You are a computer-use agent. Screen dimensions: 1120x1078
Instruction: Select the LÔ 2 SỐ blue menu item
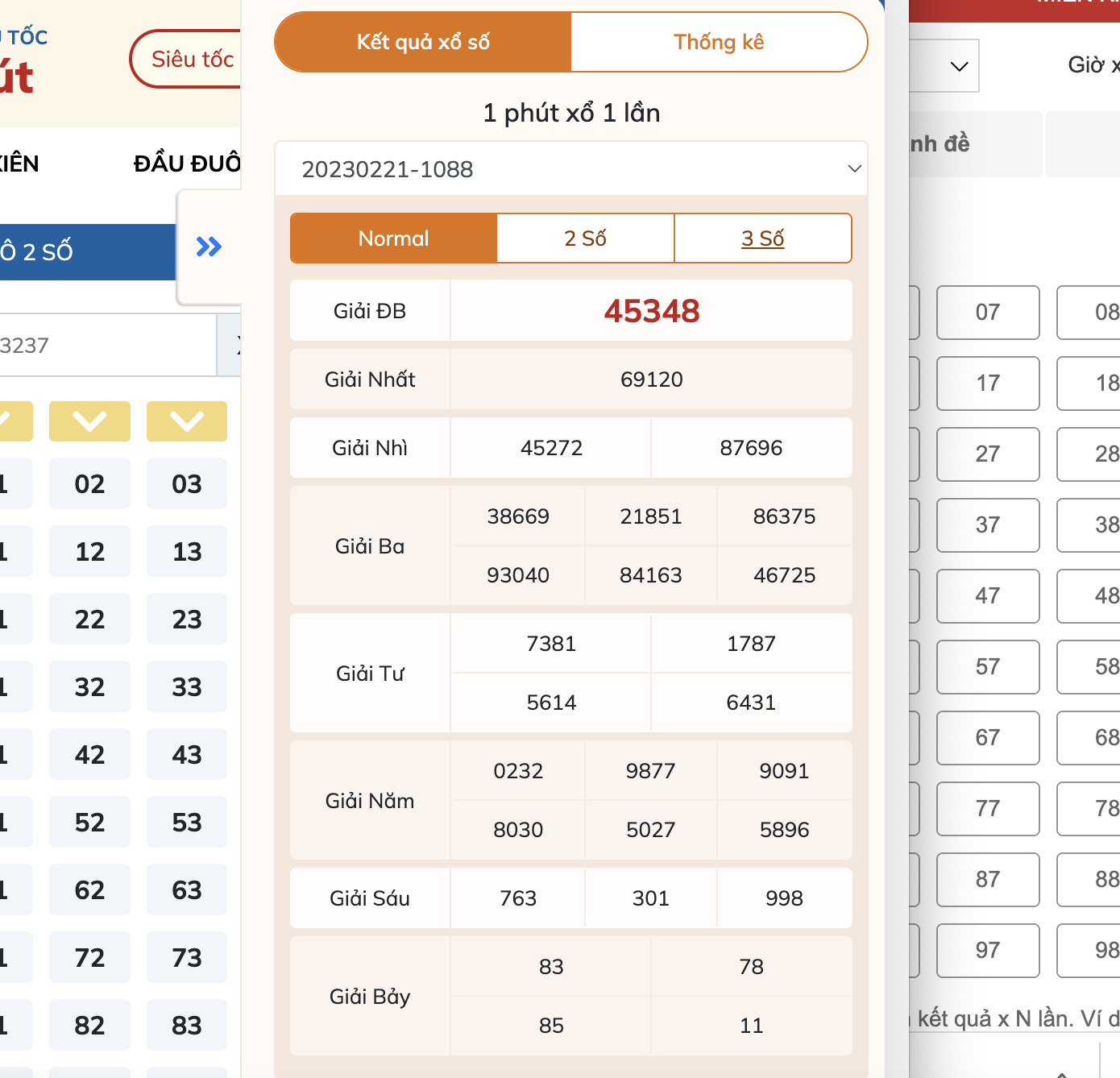pos(88,252)
